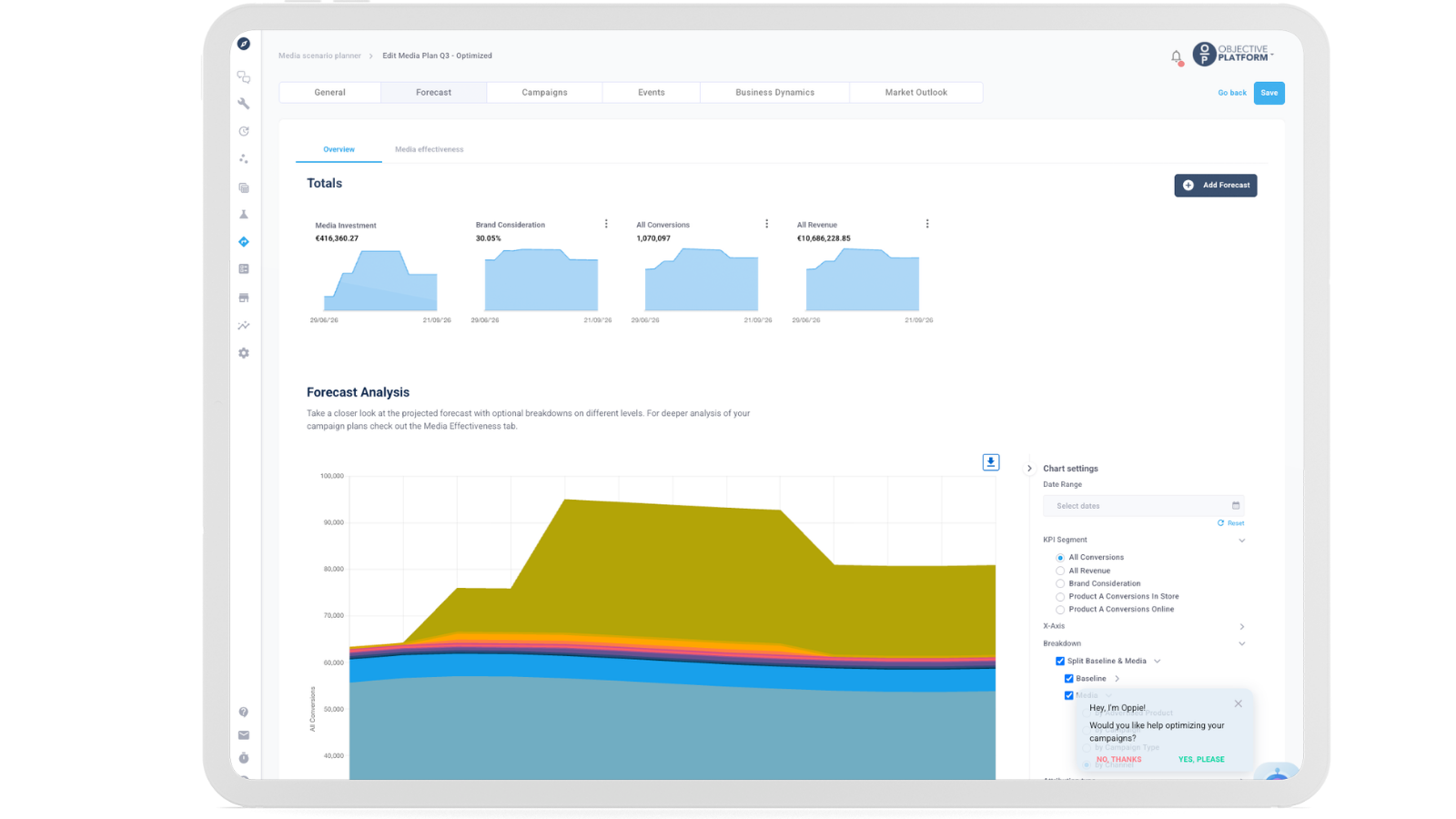The height and width of the screenshot is (819, 1456).
Task: Switch to Media effectiveness sub-tab
Action: tap(430, 149)
